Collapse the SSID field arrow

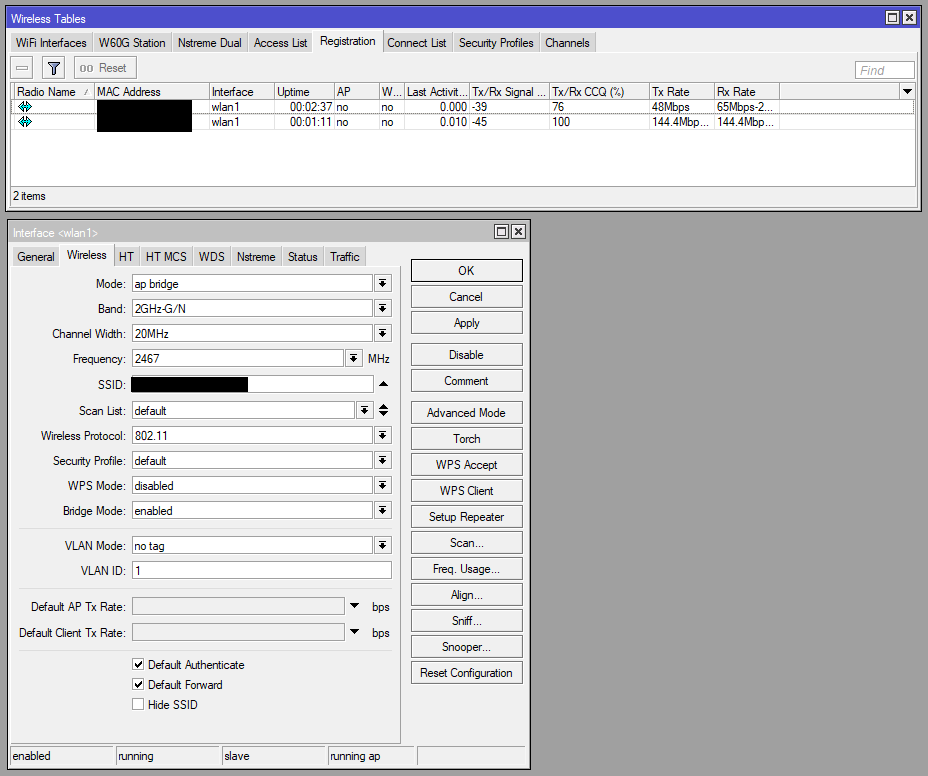(x=384, y=384)
